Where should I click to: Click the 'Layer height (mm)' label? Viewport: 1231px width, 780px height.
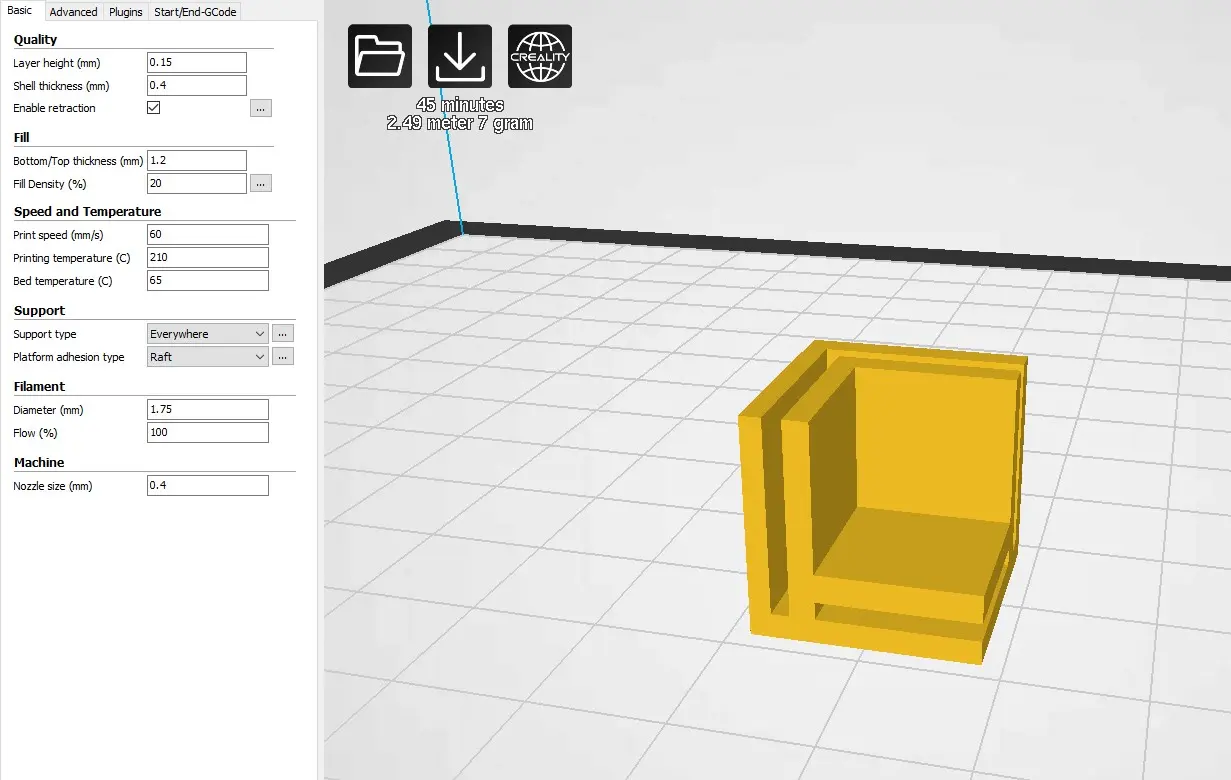[57, 63]
